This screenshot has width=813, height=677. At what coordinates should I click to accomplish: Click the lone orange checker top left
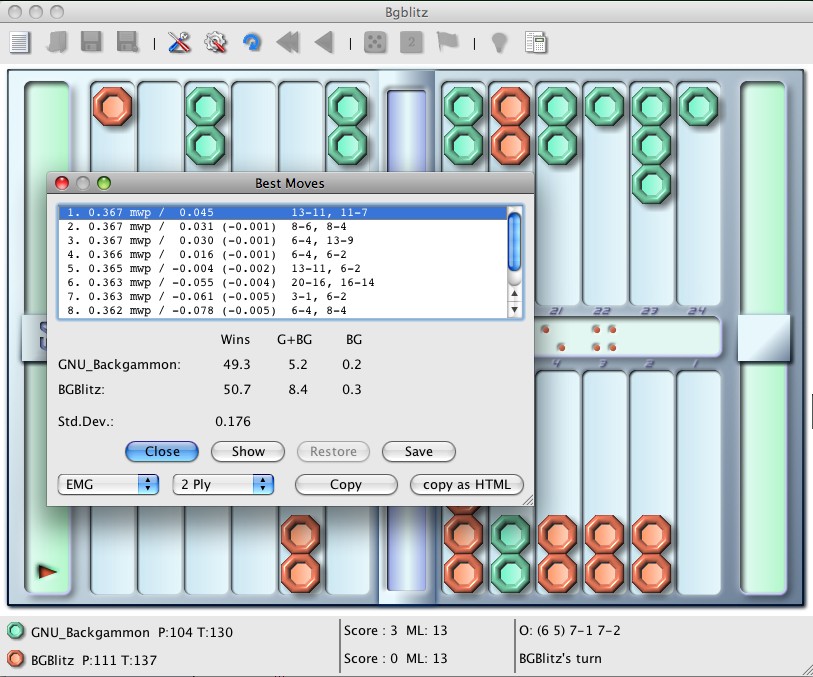pos(113,106)
